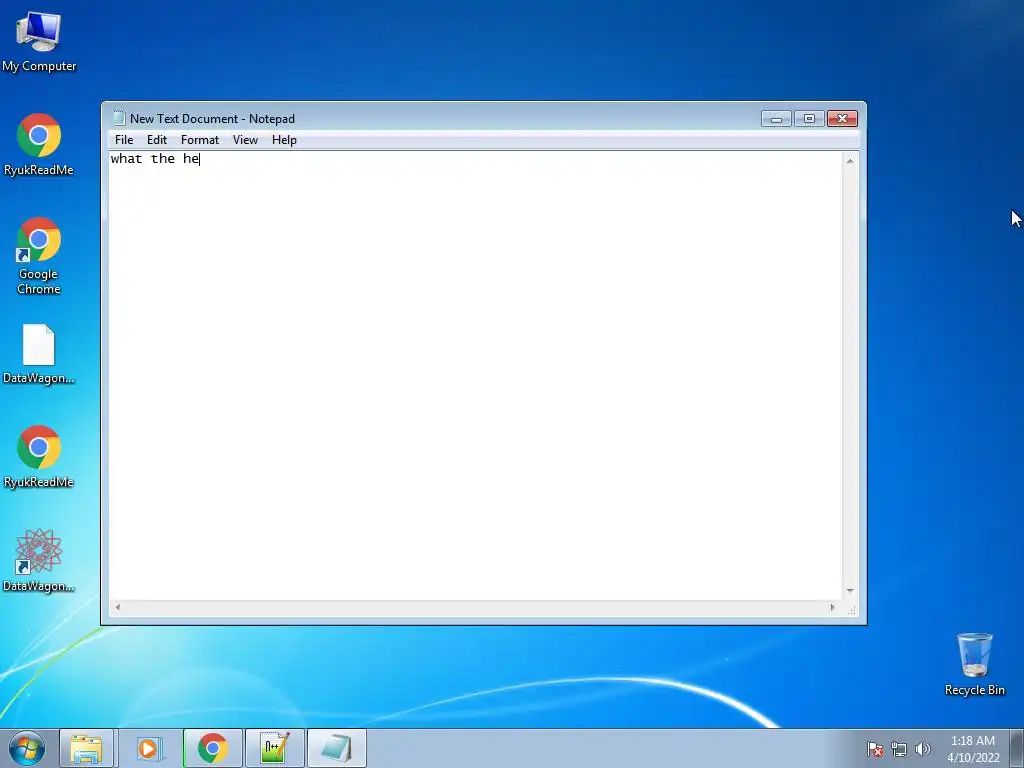This screenshot has height=768, width=1024.
Task: Minimize the Notepad window
Action: (776, 119)
